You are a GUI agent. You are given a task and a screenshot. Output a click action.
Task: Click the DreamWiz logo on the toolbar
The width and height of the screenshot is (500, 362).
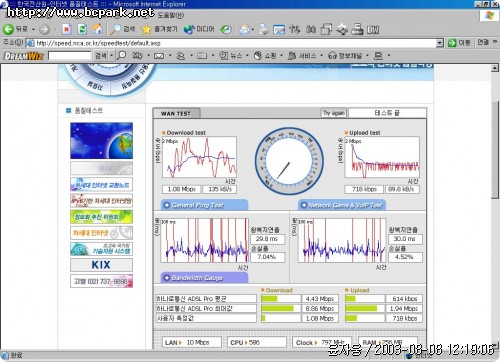click(23, 56)
